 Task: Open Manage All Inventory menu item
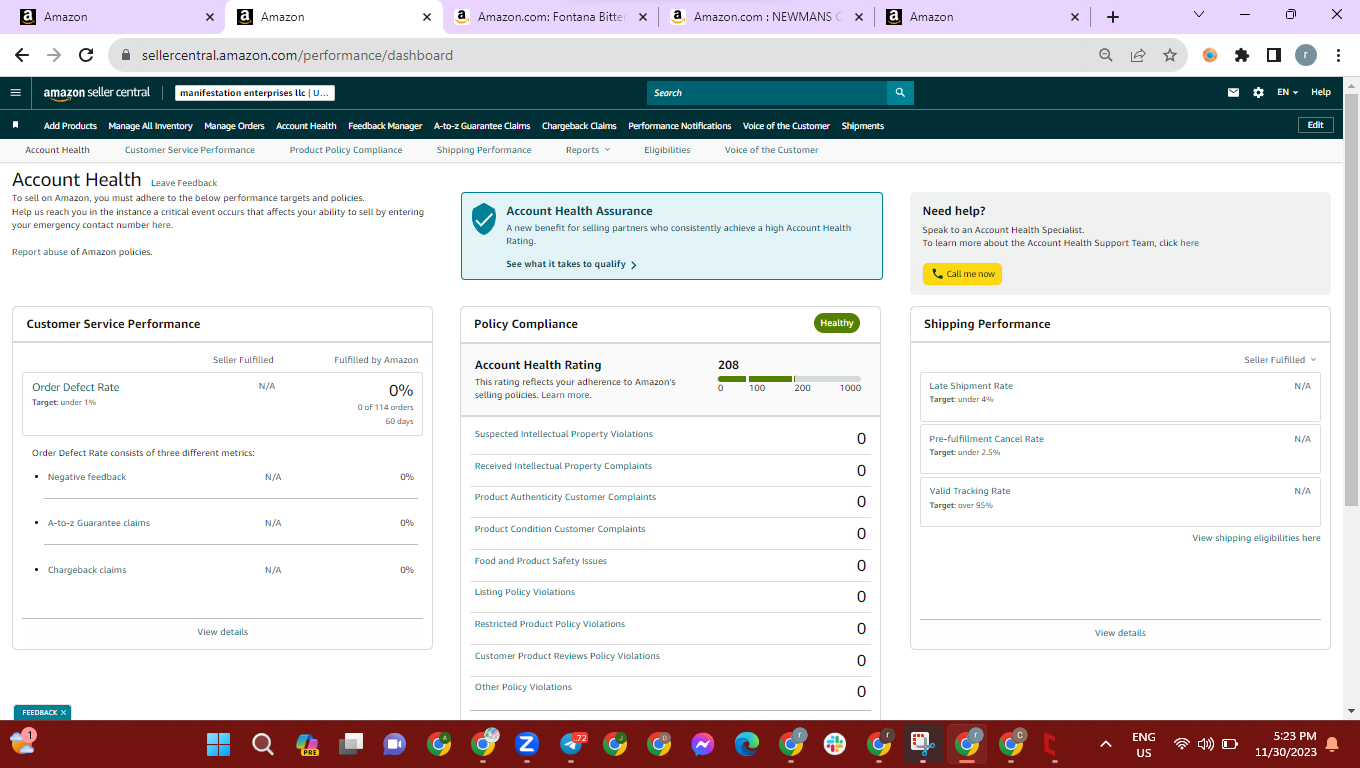point(150,126)
